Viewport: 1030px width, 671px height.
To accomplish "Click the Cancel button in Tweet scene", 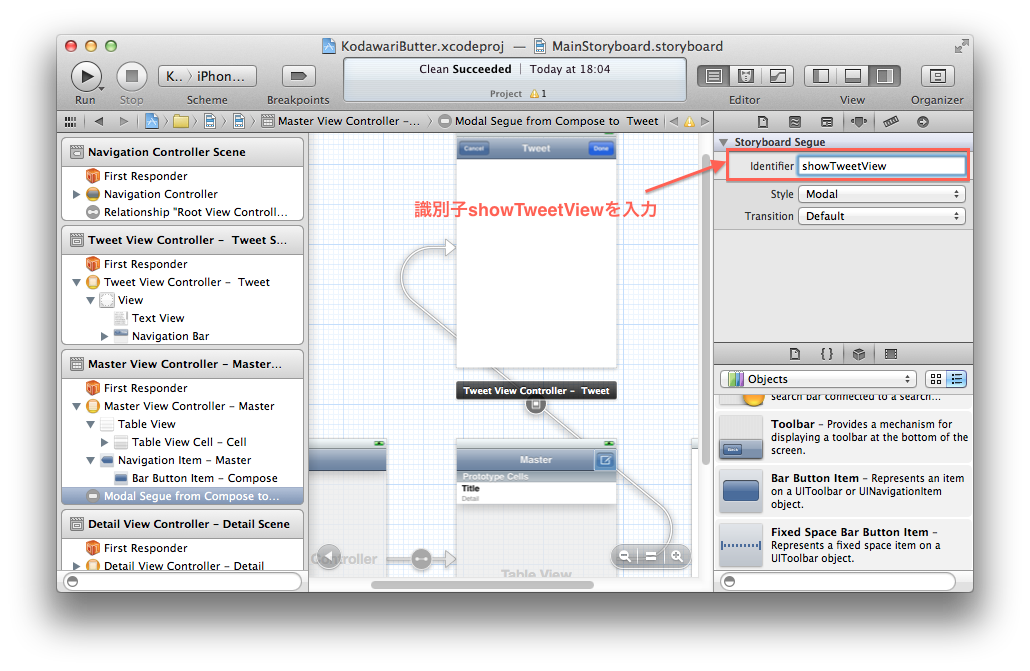I will coord(474,149).
